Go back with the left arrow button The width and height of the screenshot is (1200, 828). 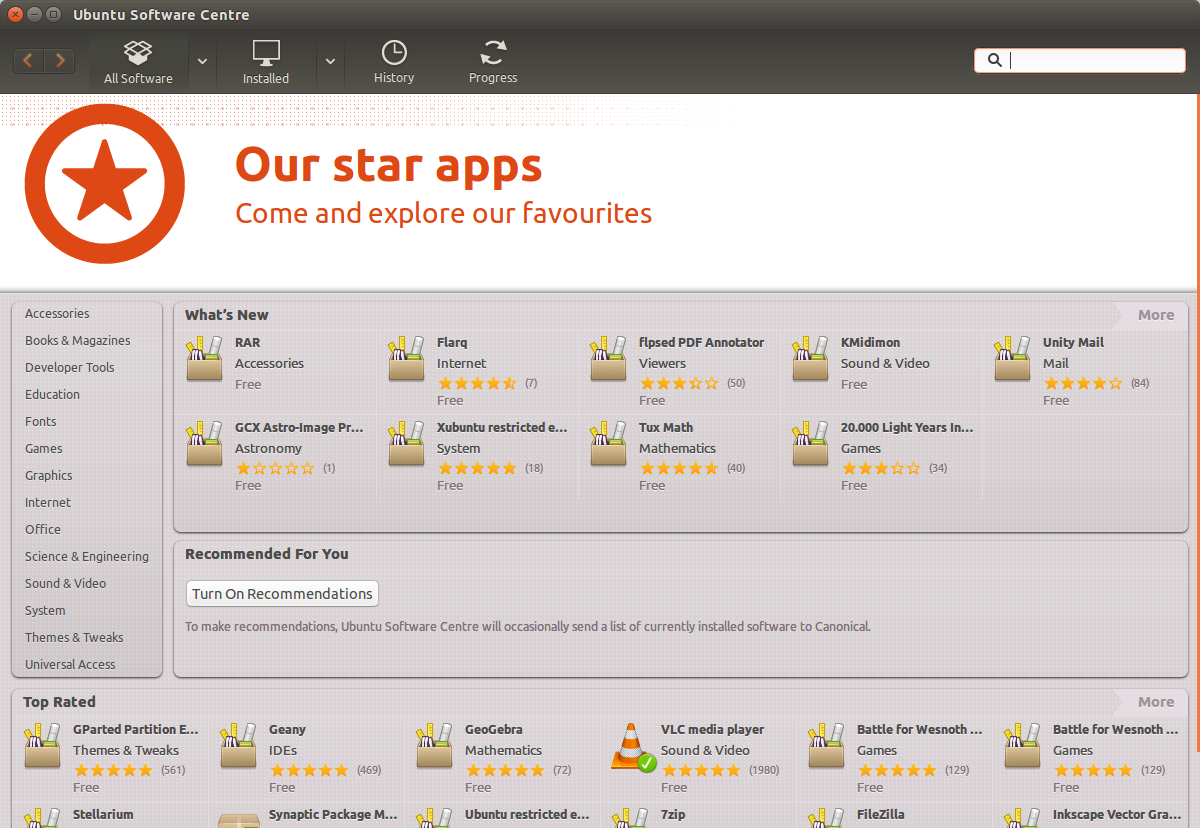coord(29,61)
